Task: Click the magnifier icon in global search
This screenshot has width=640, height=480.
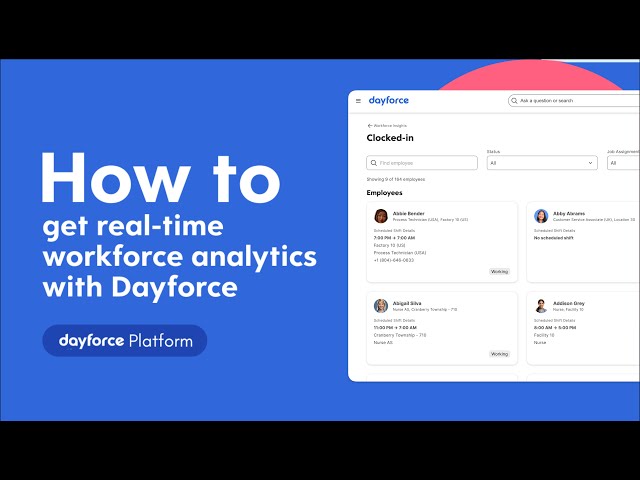Action: coord(514,100)
